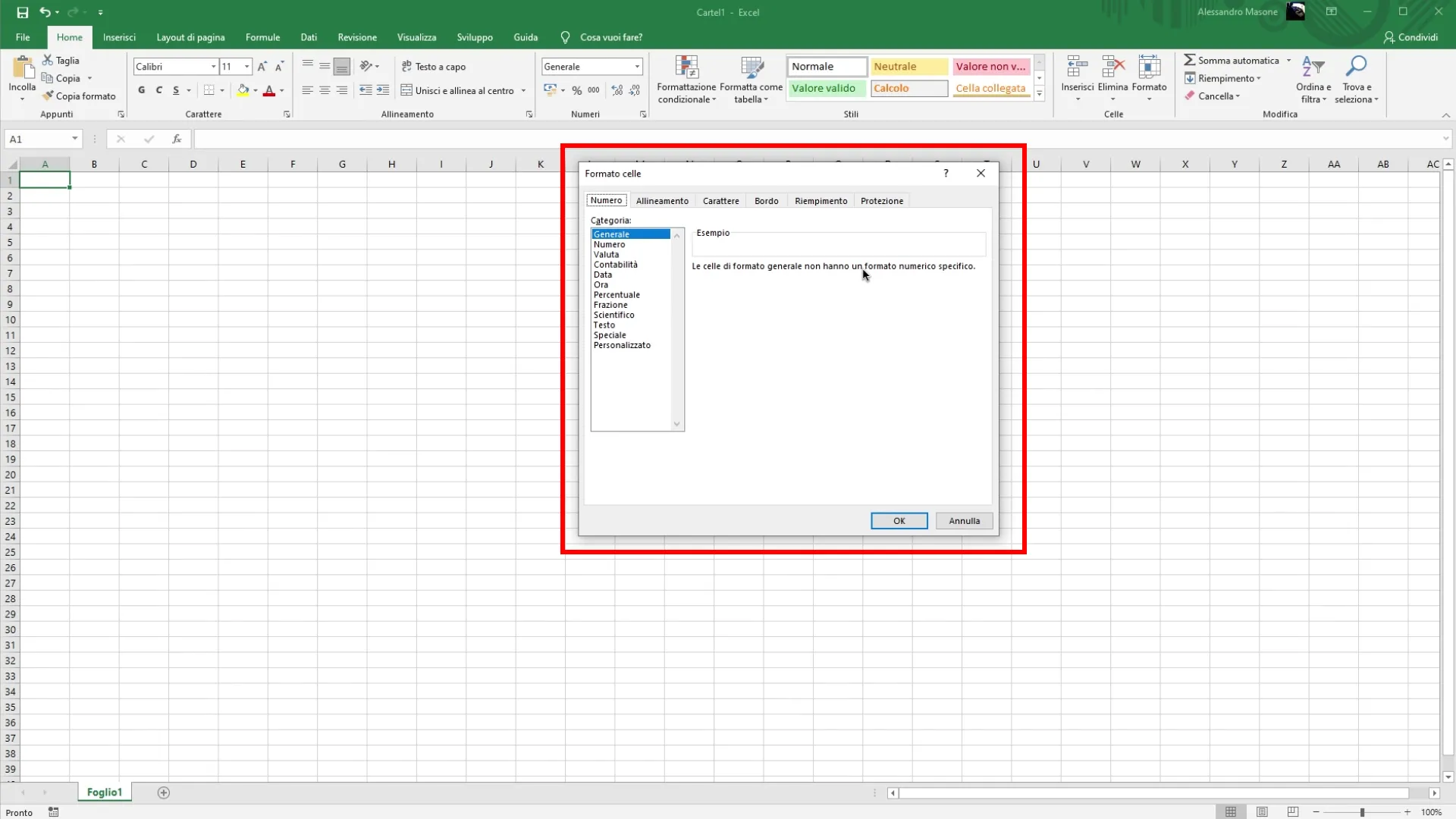Select Valuta in the Categoria list
Screen dimensions: 1456x819
607,255
